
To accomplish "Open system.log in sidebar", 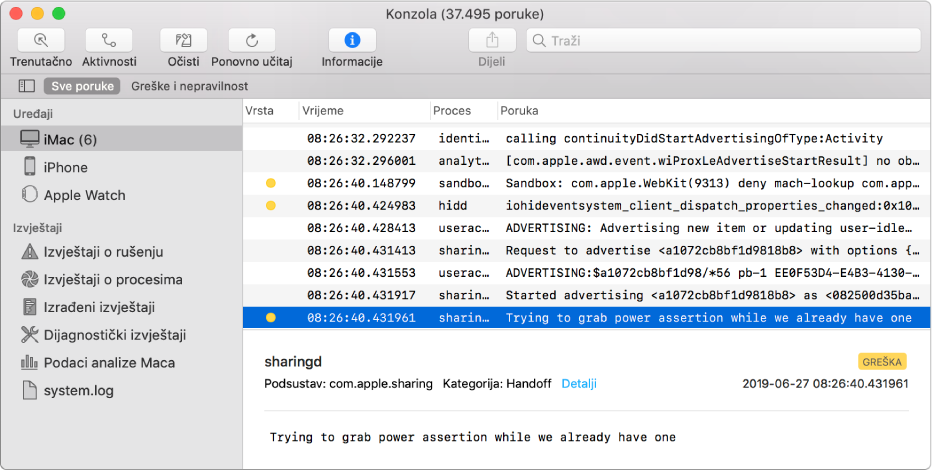I will click(122, 391).
